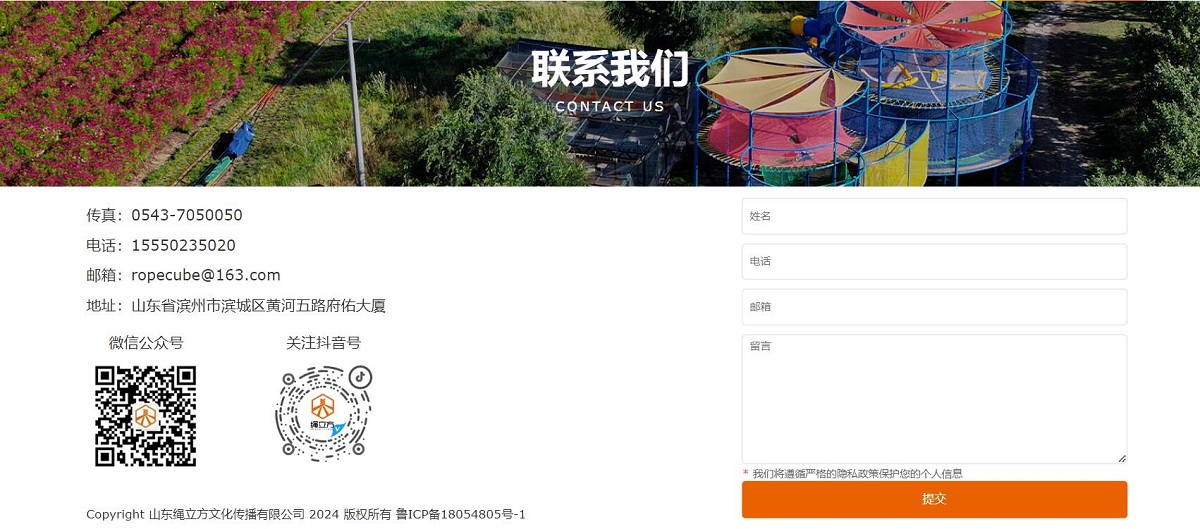The image size is (1200, 529).
Task: Click the WeChat official account QR code
Action: [146, 416]
